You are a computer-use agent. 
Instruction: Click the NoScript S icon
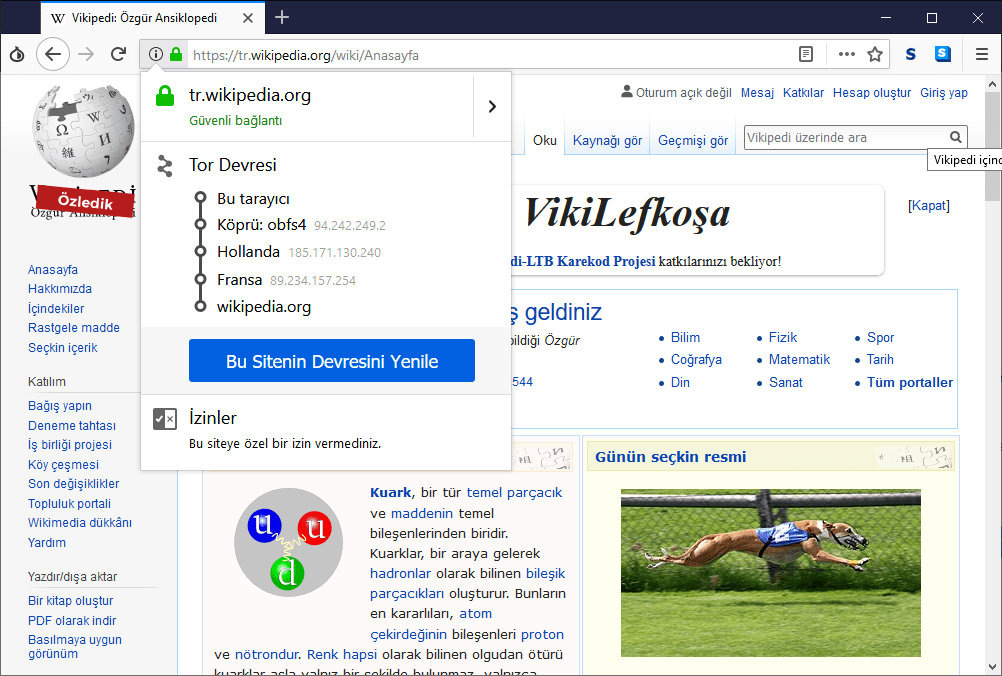pyautogui.click(x=911, y=55)
